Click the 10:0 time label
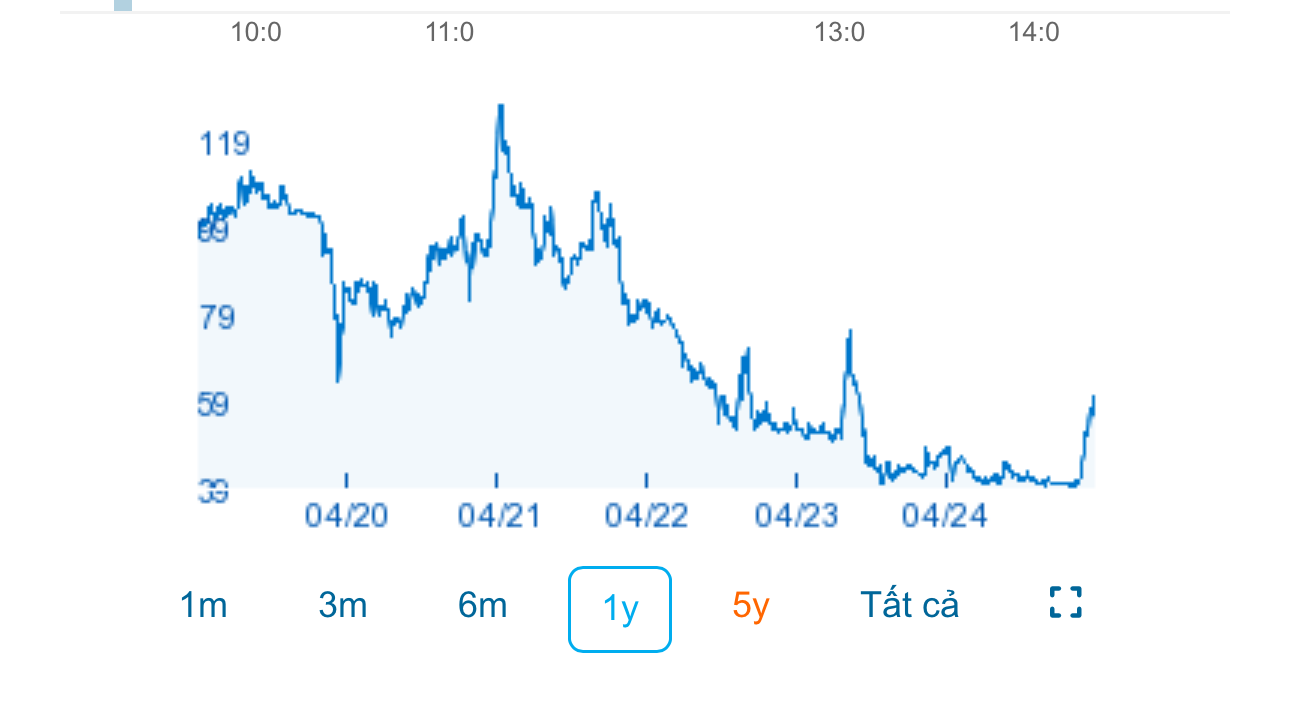The width and height of the screenshot is (1290, 720). click(x=256, y=33)
